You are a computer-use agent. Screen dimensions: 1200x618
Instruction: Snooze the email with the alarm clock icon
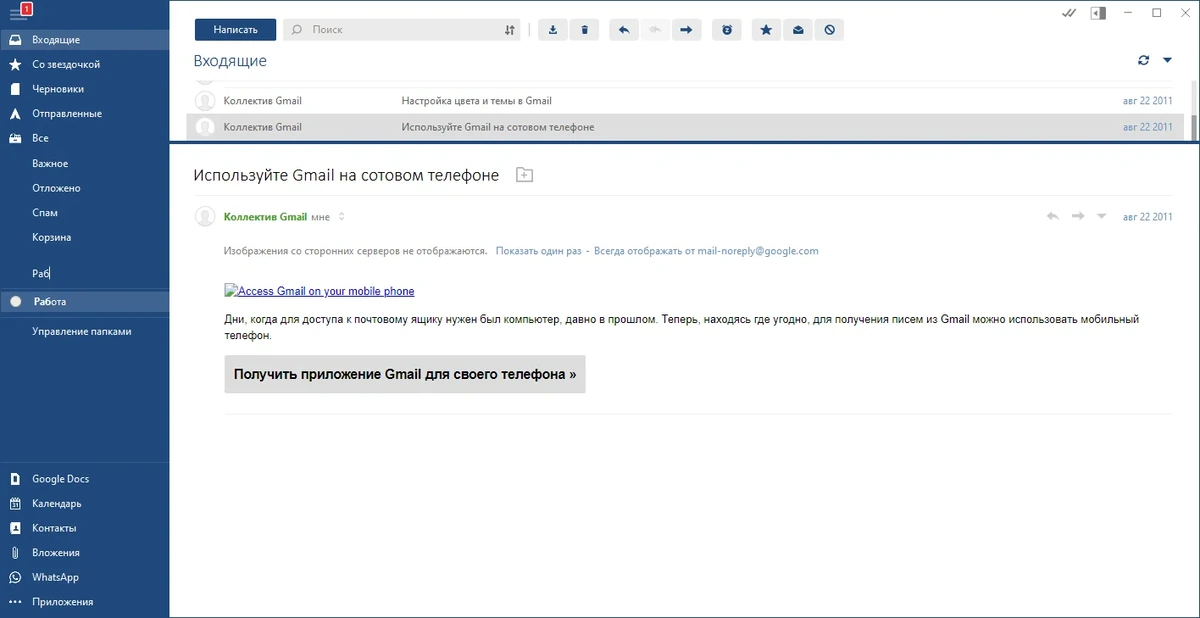727,30
